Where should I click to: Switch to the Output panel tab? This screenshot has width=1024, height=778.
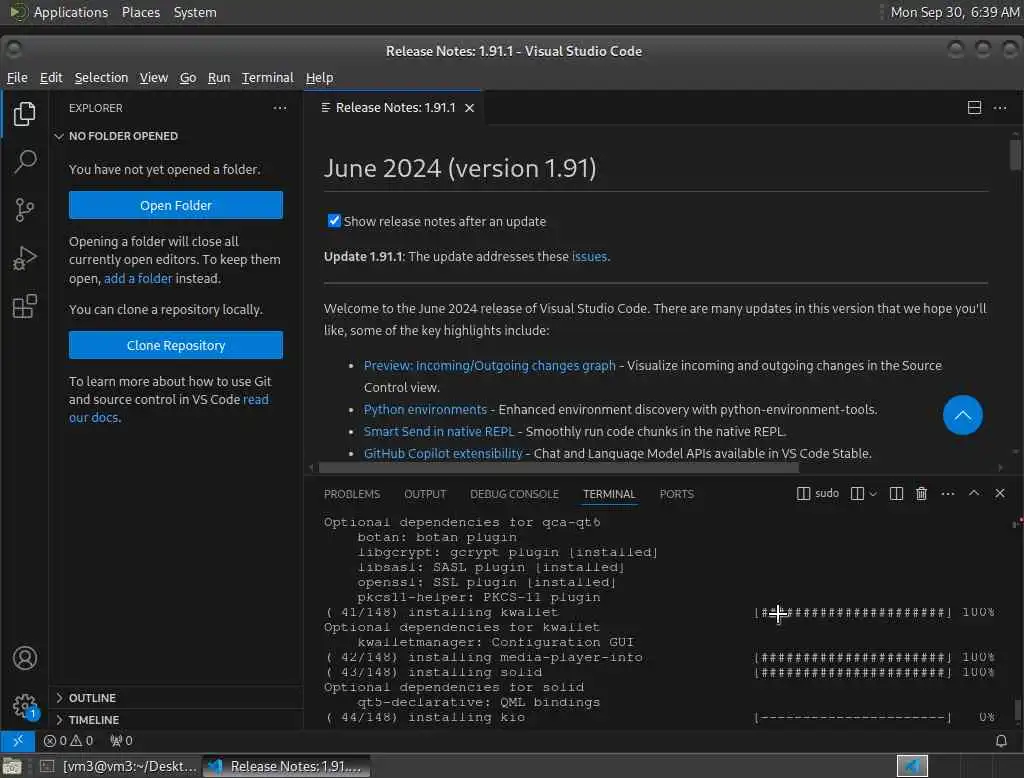pyautogui.click(x=425, y=494)
